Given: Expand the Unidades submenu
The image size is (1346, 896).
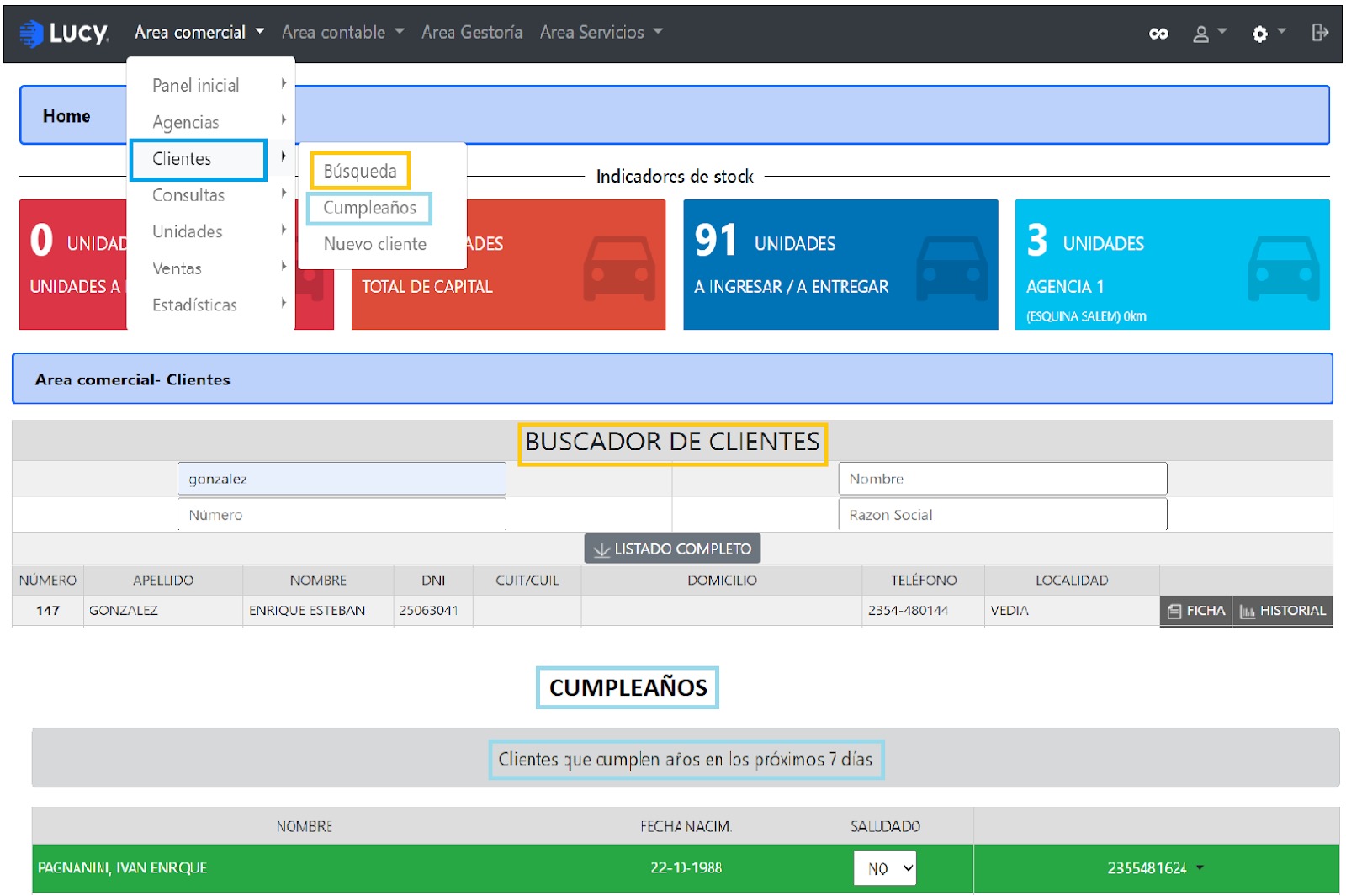Looking at the screenshot, I should point(210,231).
